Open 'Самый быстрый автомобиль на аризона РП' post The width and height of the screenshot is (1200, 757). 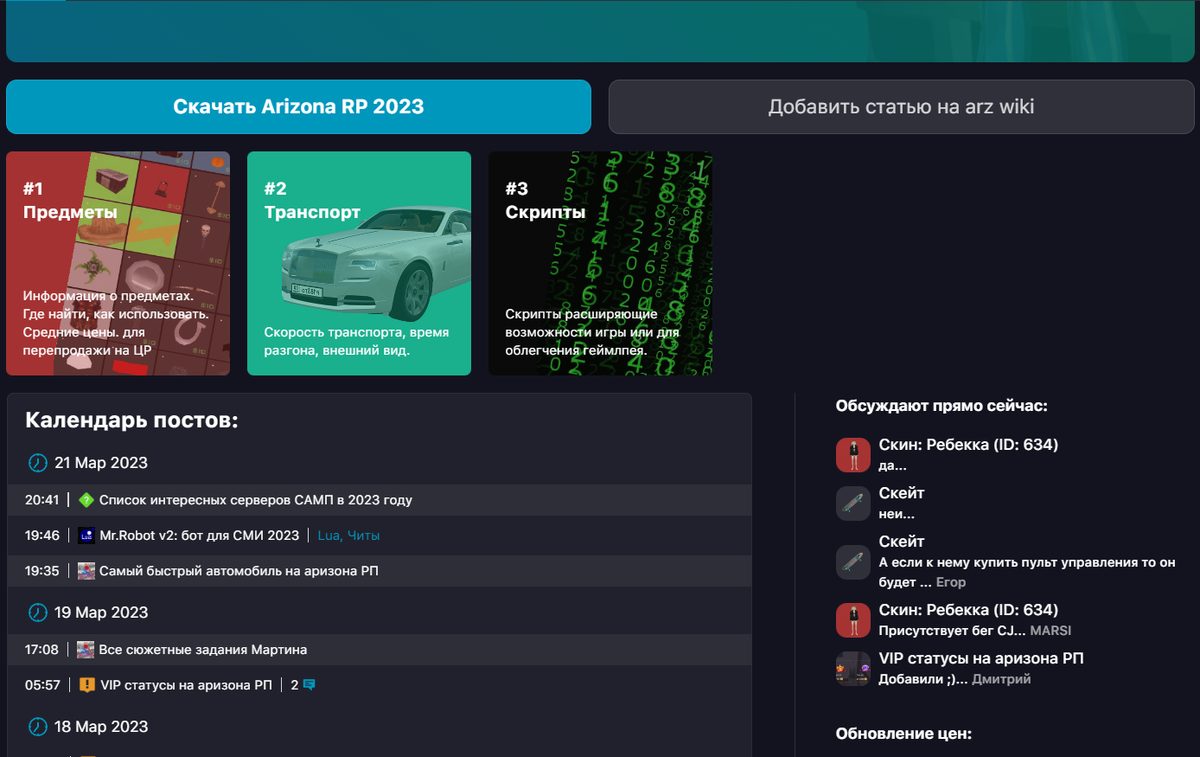point(238,571)
